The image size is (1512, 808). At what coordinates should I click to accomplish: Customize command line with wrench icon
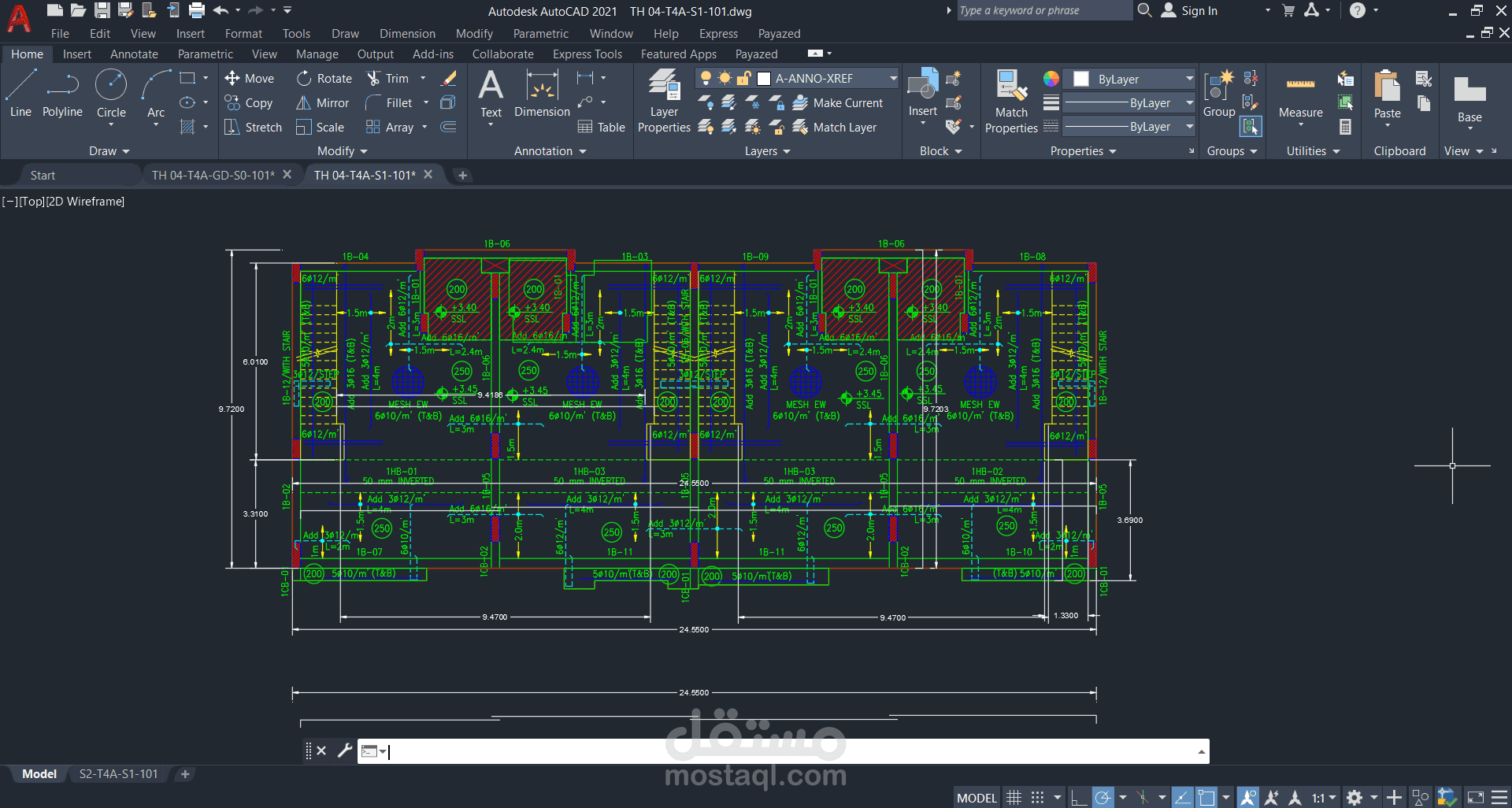(344, 751)
